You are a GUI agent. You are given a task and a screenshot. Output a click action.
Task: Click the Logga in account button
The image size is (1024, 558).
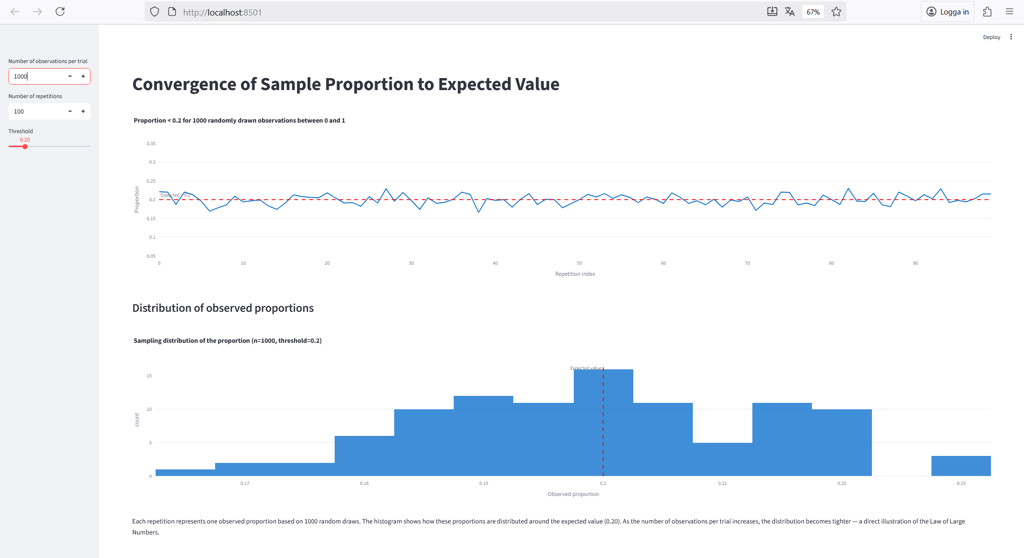[948, 12]
